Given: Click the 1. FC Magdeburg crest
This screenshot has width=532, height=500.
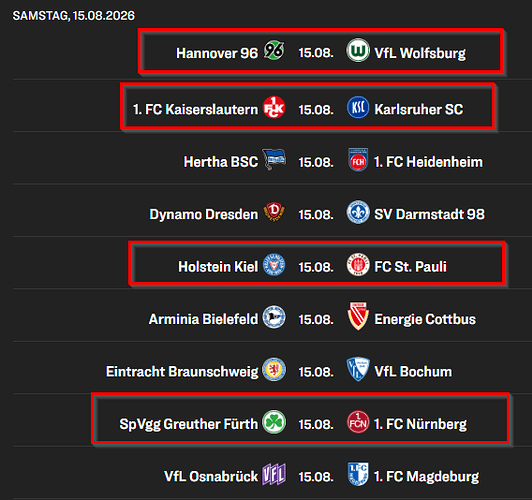Looking at the screenshot, I should point(358,474).
